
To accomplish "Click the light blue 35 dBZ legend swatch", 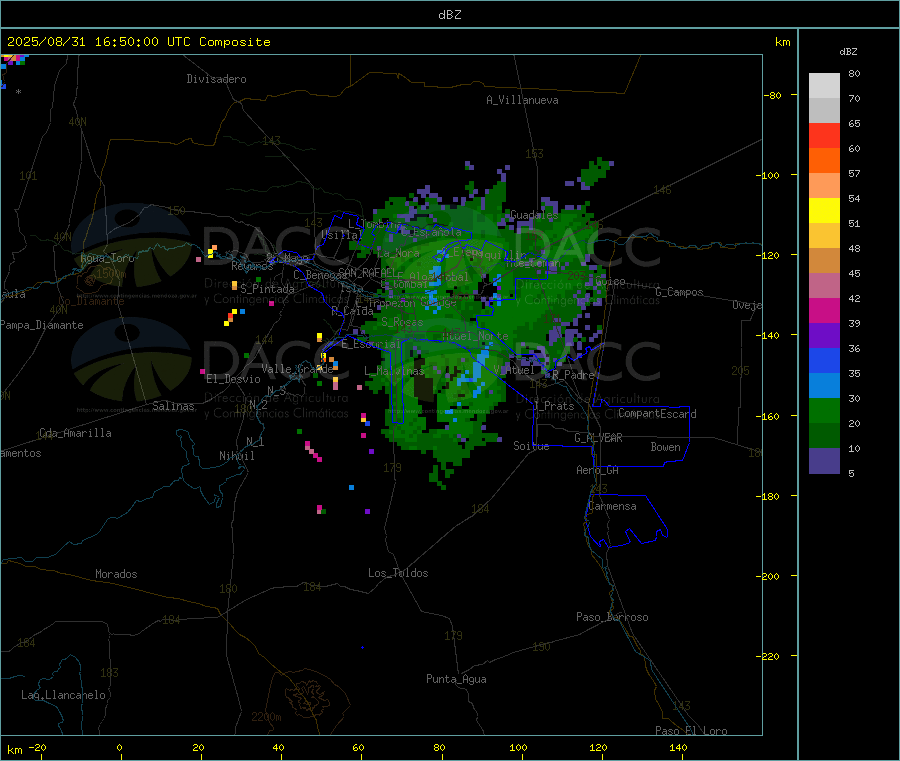I will (x=824, y=386).
